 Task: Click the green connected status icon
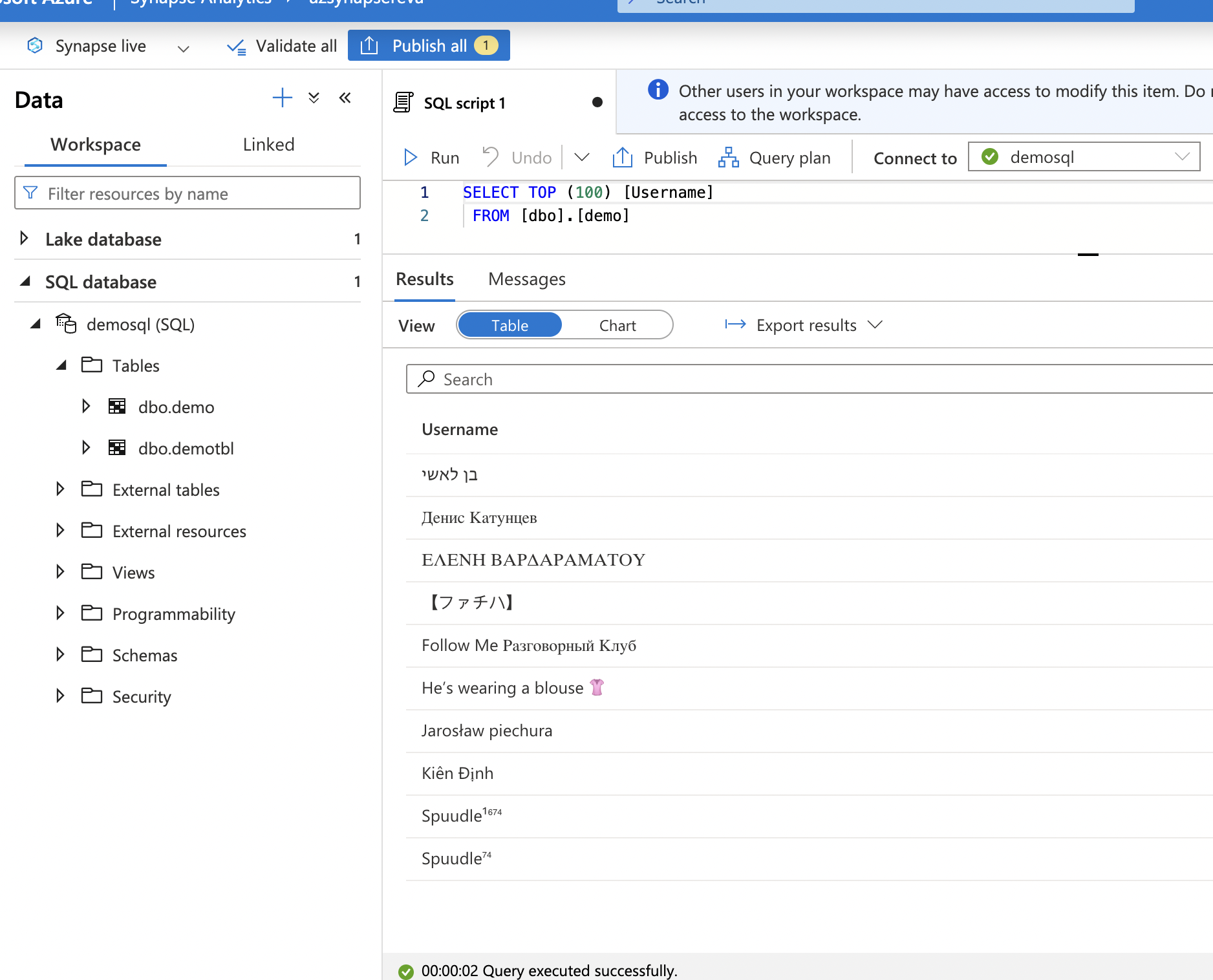[x=990, y=156]
